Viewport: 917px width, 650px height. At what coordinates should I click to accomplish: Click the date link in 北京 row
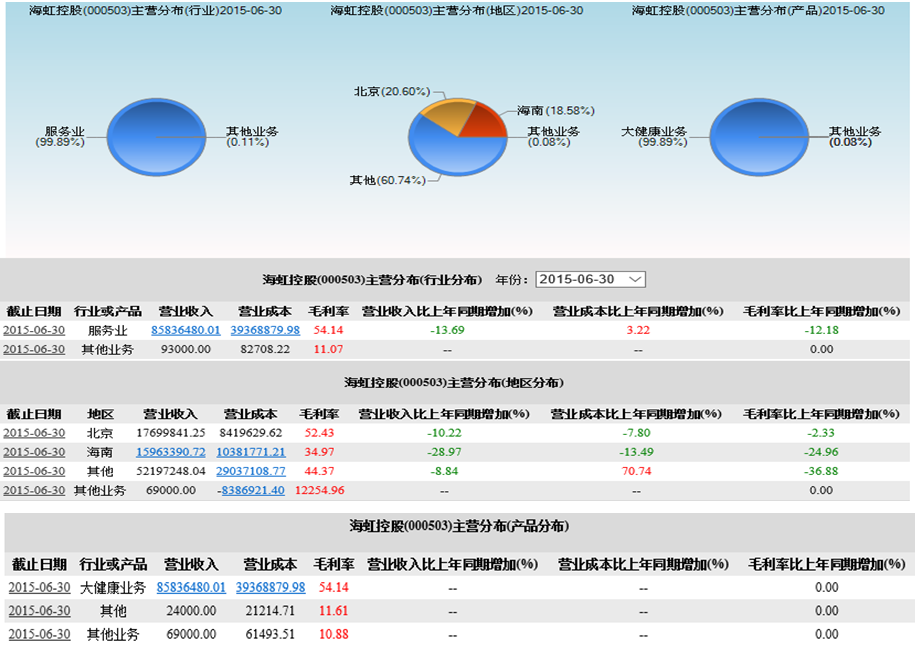point(34,433)
